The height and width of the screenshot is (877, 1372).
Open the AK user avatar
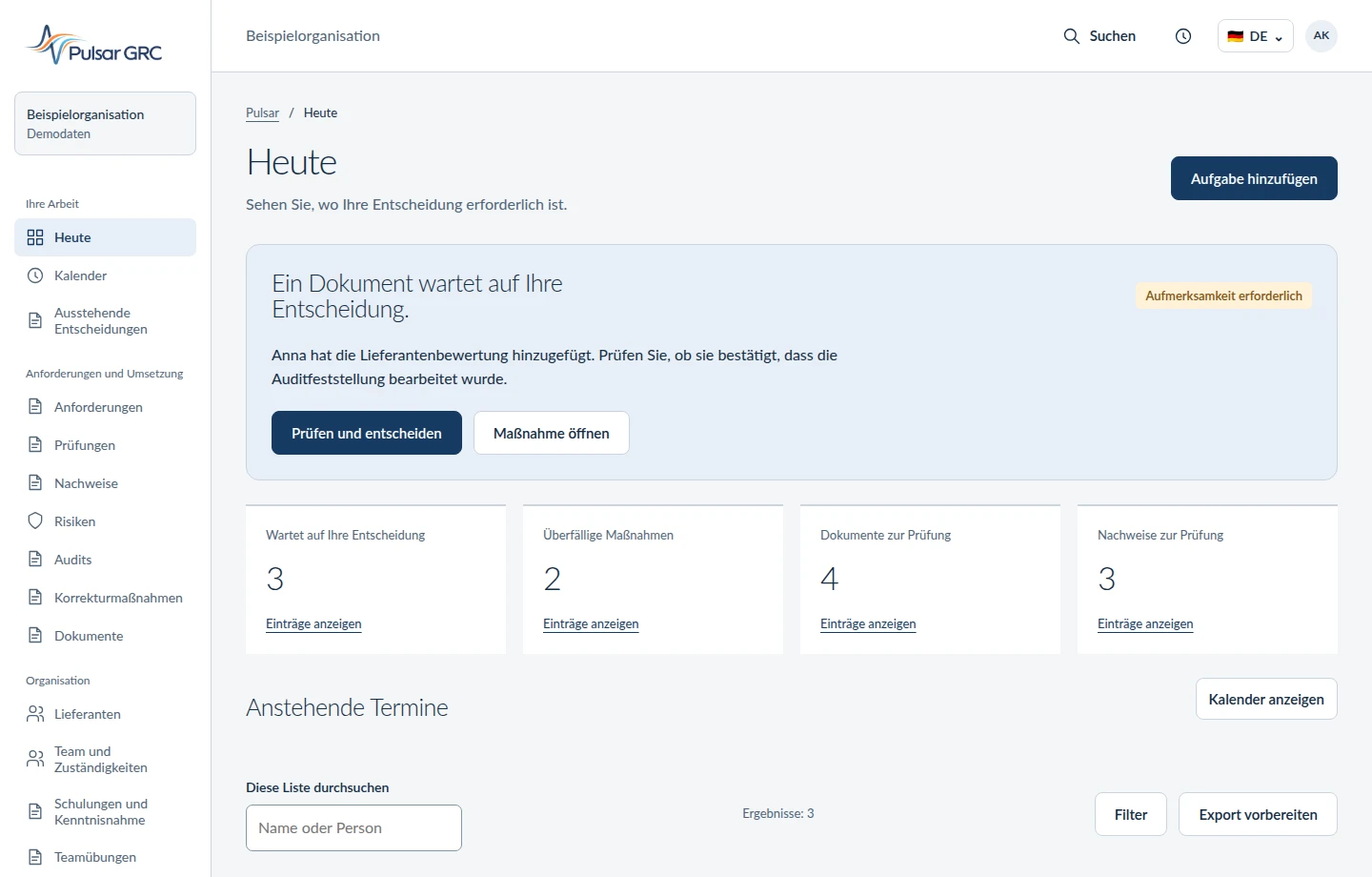(x=1322, y=36)
